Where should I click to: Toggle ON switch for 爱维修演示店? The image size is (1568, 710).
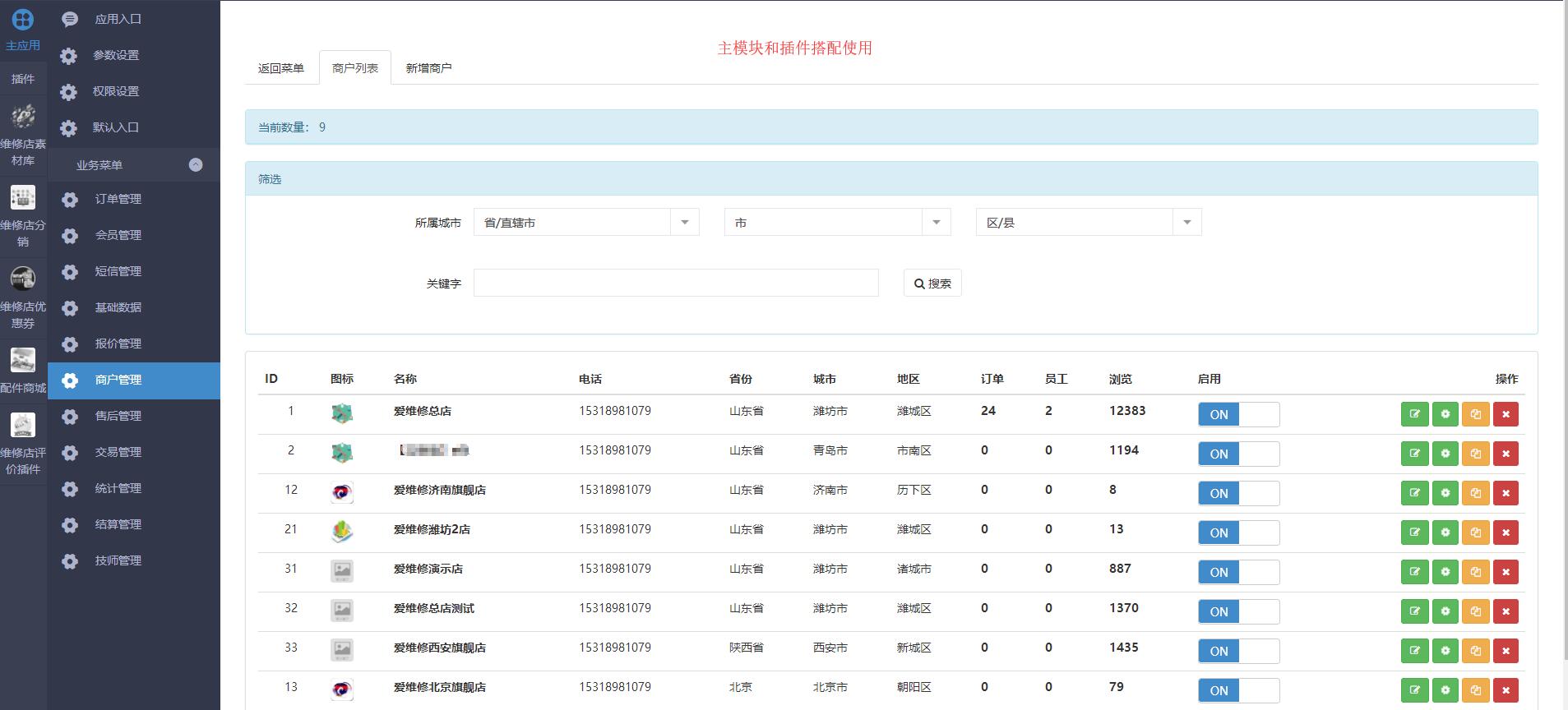[1238, 572]
